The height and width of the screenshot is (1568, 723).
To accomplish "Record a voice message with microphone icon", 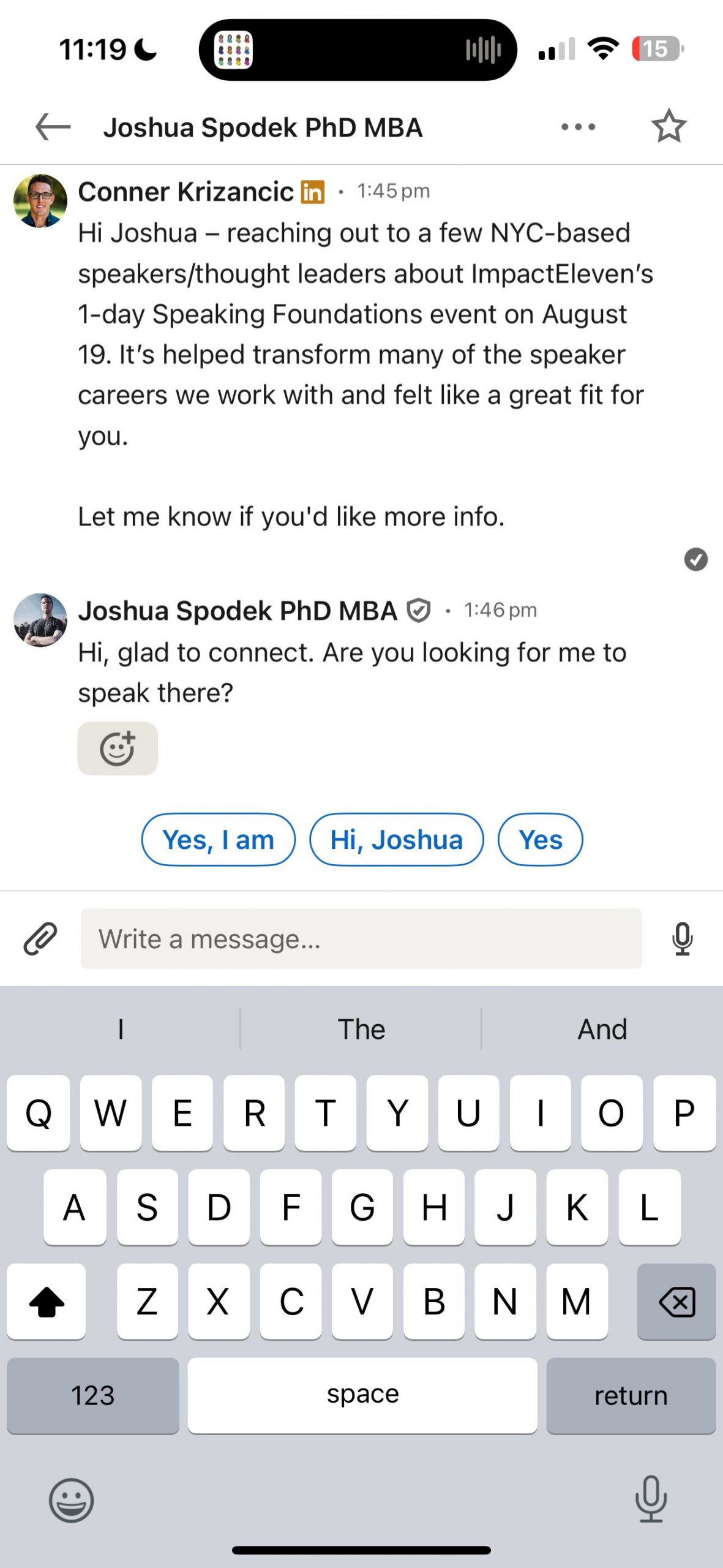I will pyautogui.click(x=682, y=939).
